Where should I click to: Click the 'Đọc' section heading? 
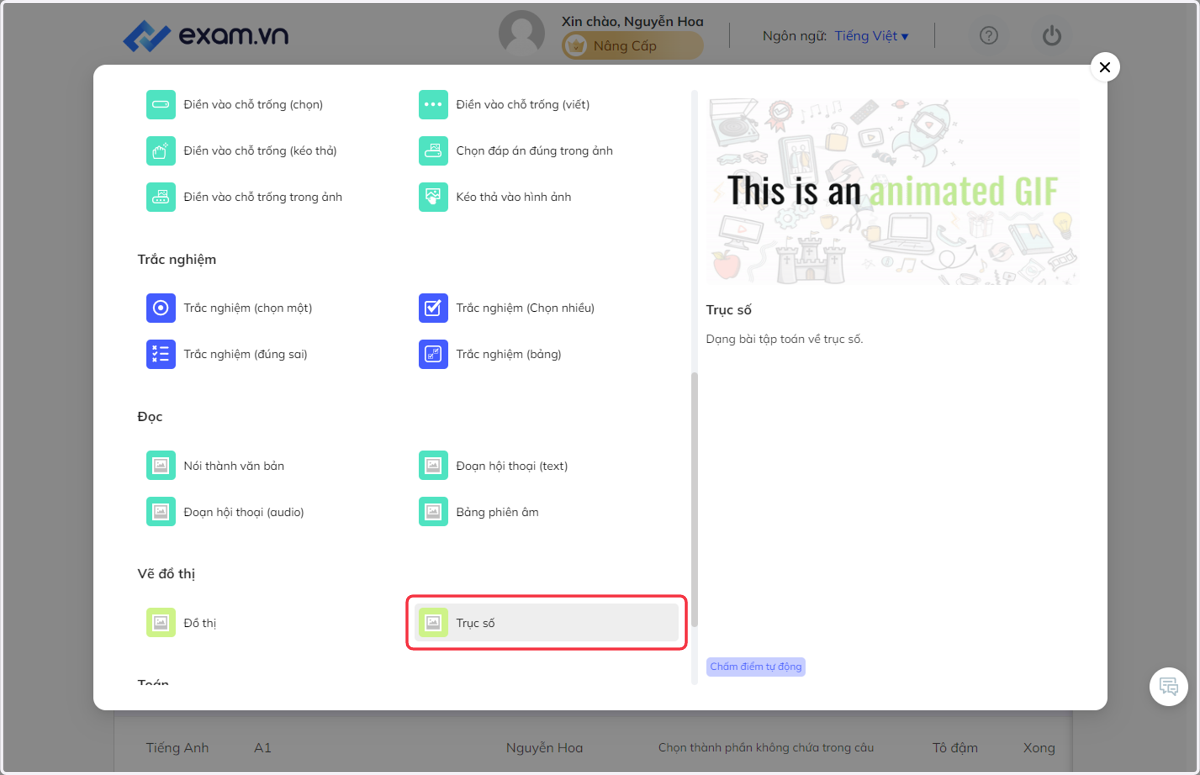coord(150,416)
